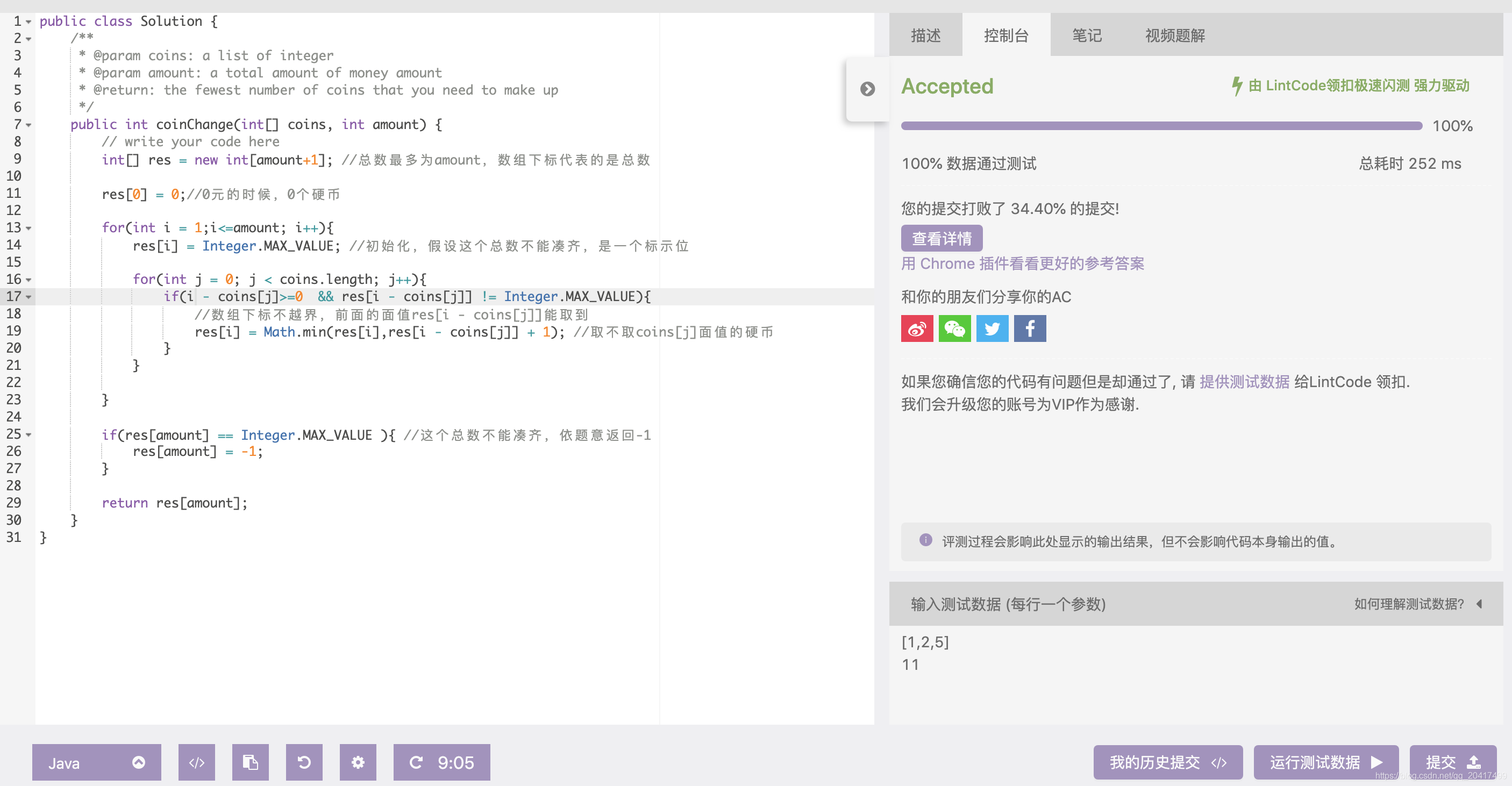This screenshot has height=786, width=1512.
Task: Click the 查看详情 button
Action: coord(942,238)
